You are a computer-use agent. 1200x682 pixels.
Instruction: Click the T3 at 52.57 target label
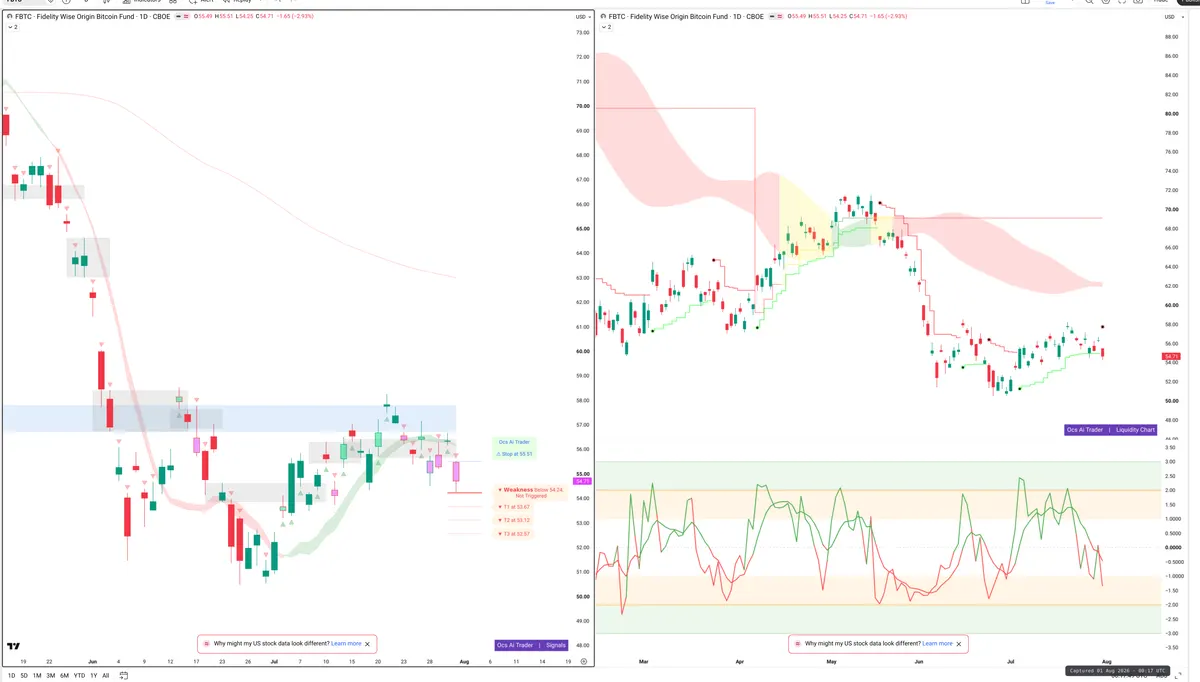[514, 534]
